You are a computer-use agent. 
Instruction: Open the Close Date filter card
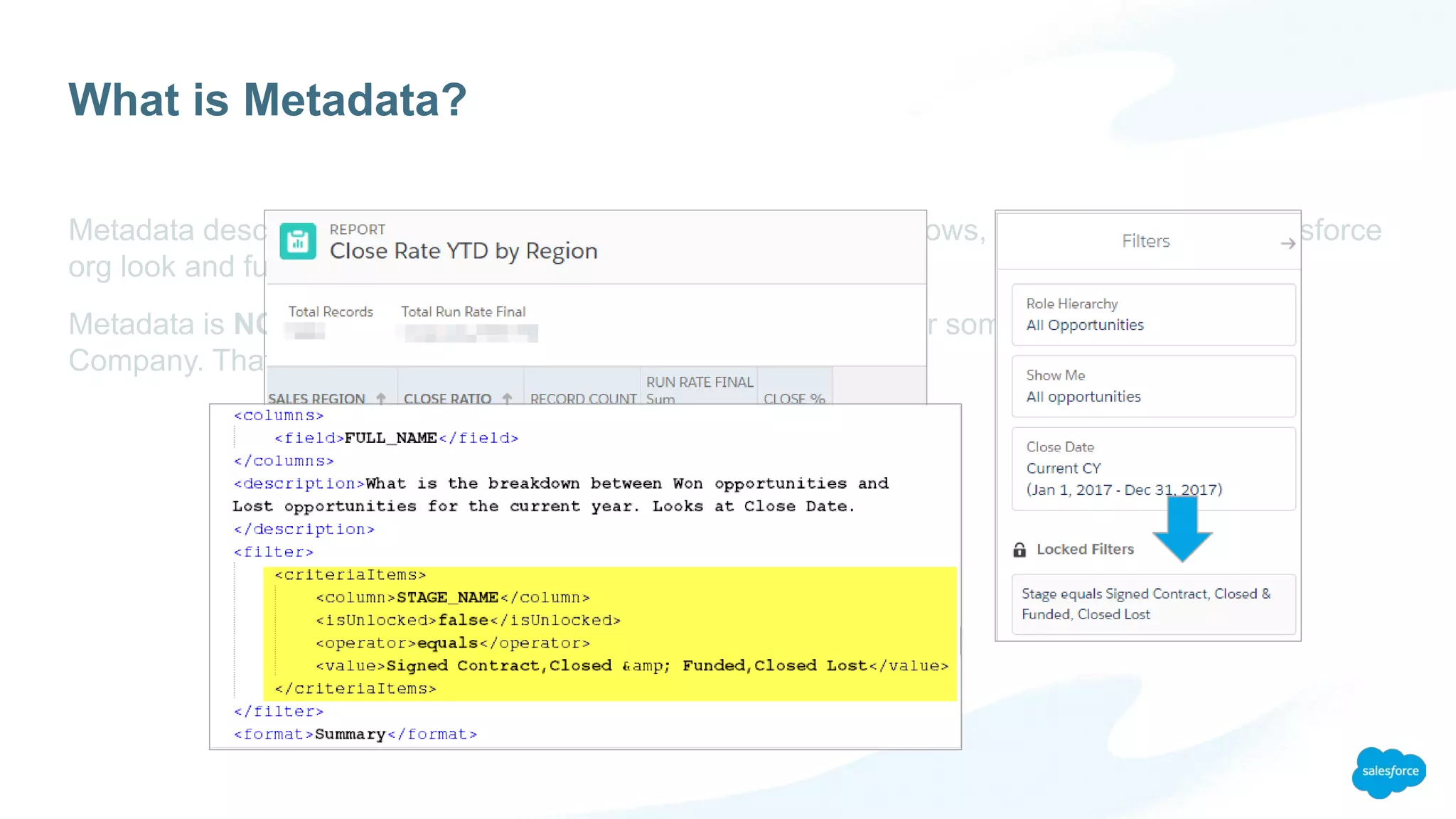coord(1153,469)
